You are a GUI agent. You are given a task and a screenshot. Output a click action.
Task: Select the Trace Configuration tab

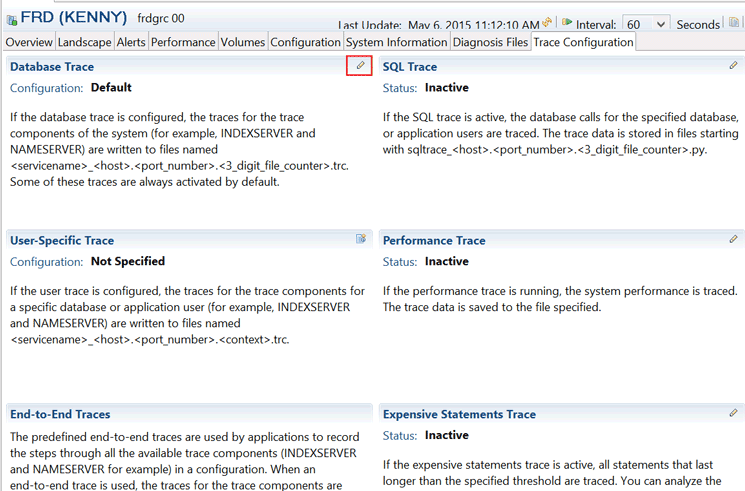tap(583, 42)
